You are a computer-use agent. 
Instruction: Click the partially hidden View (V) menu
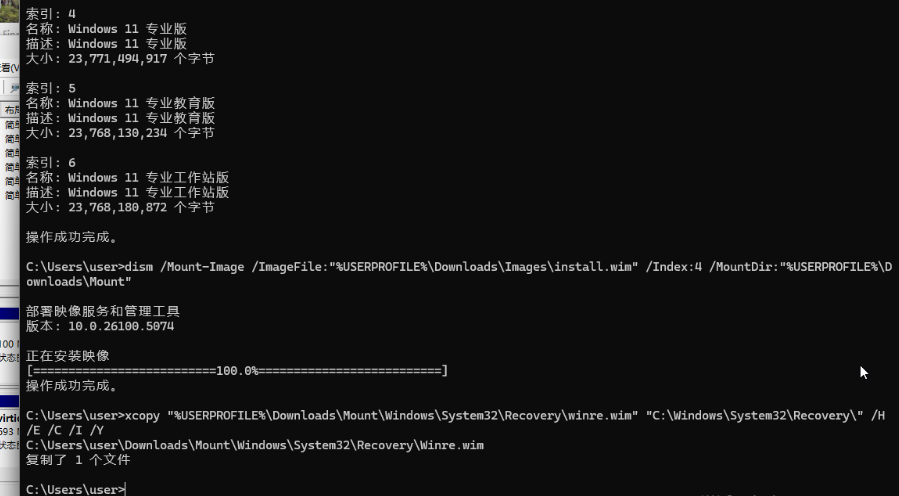coord(8,67)
